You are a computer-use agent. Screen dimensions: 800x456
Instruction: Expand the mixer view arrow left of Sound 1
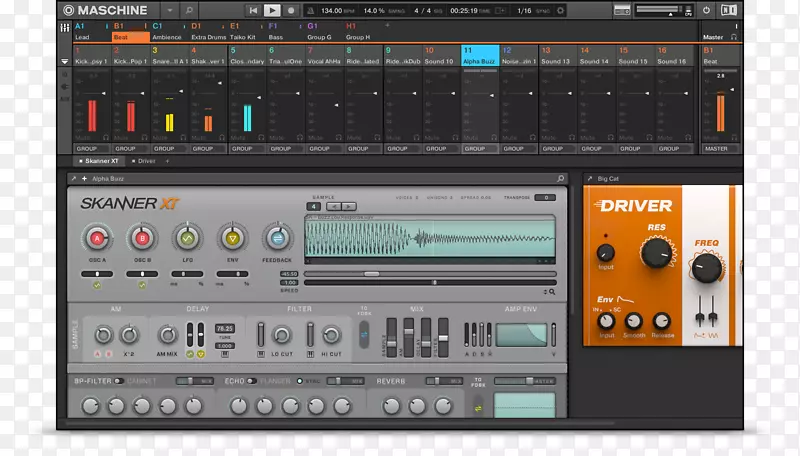tap(65, 62)
